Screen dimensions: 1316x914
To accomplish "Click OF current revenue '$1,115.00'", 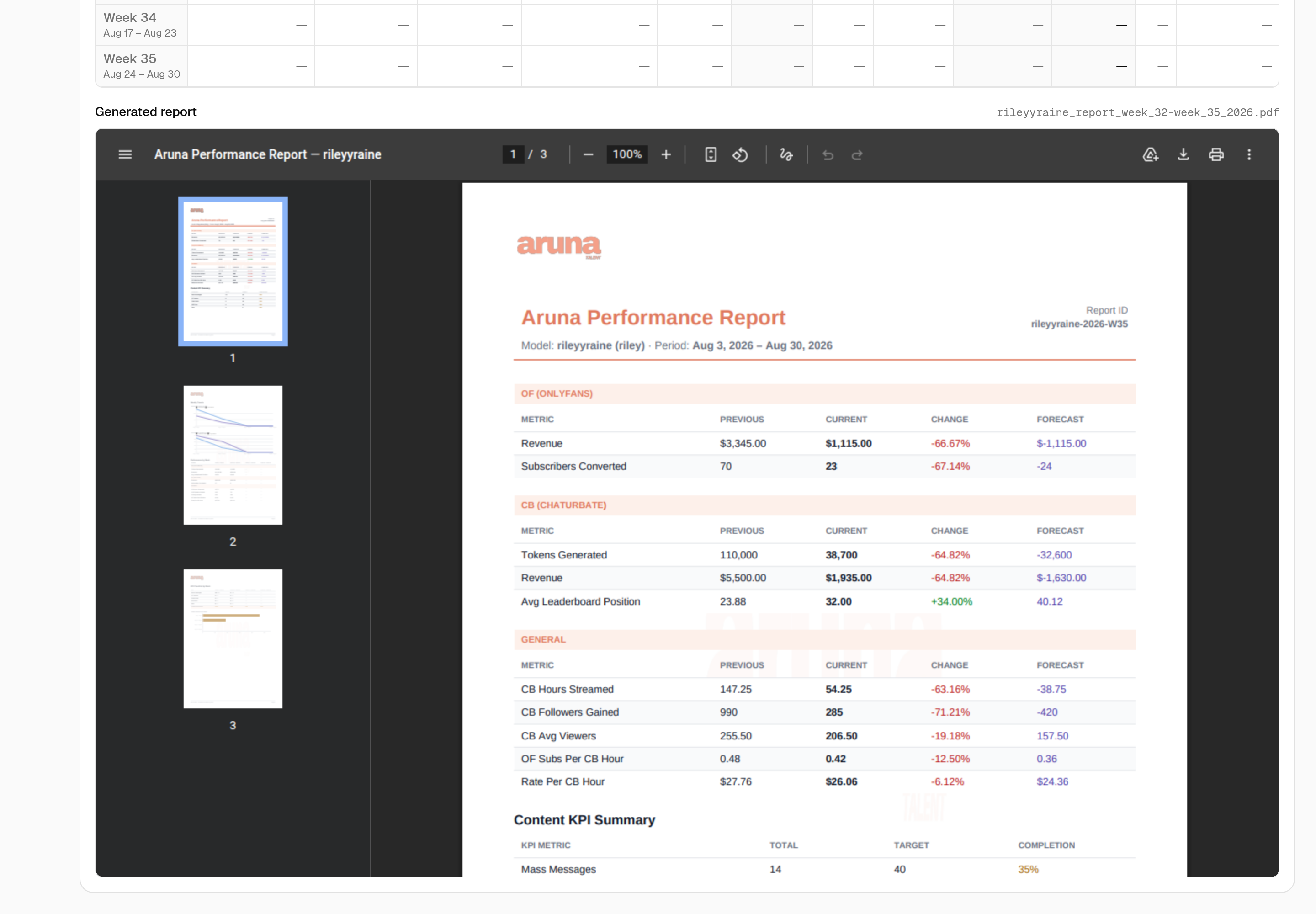I will (848, 443).
